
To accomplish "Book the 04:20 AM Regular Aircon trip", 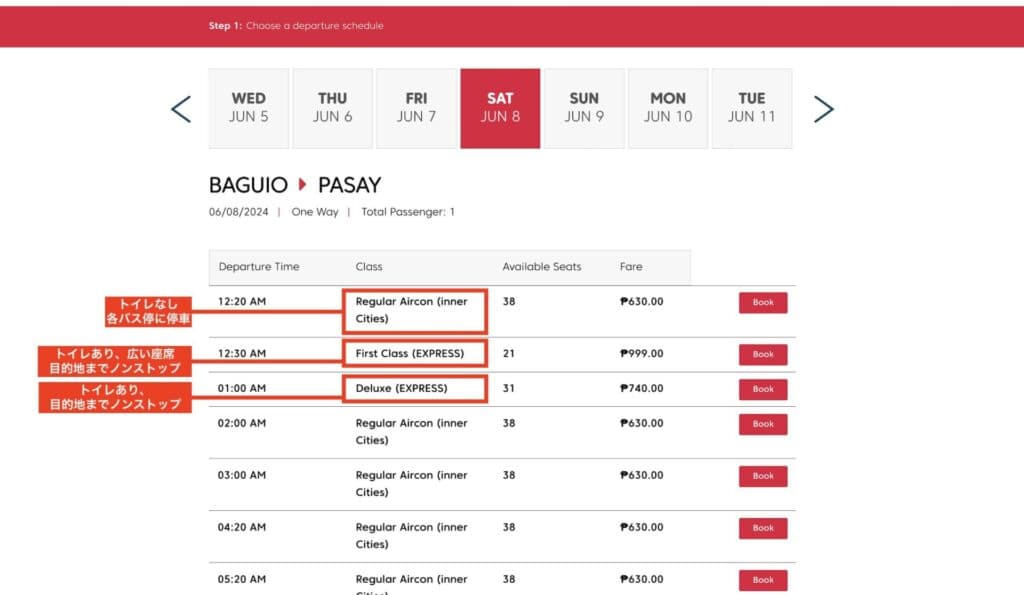I will pos(763,528).
